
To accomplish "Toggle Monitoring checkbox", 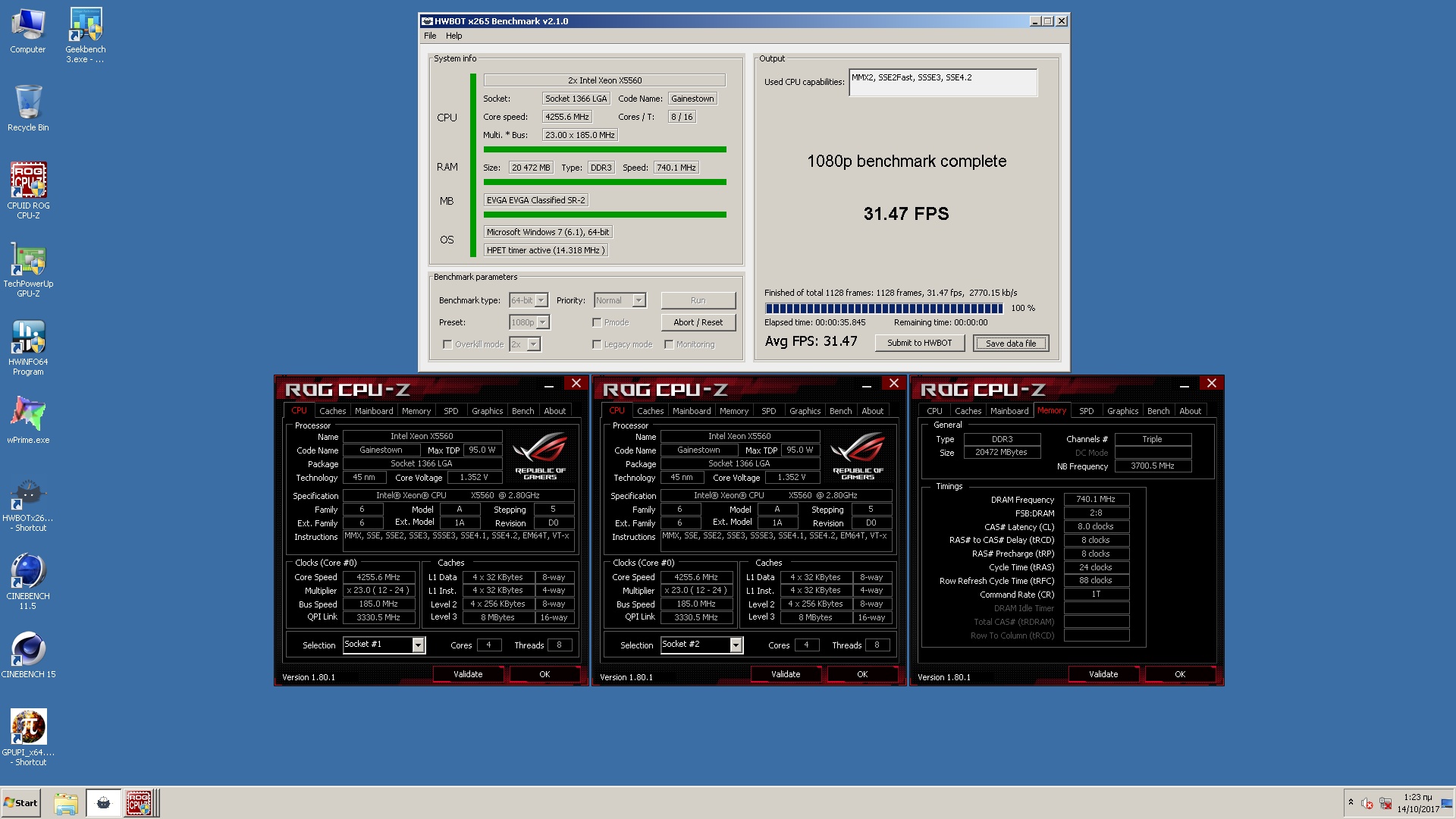I will (x=669, y=344).
